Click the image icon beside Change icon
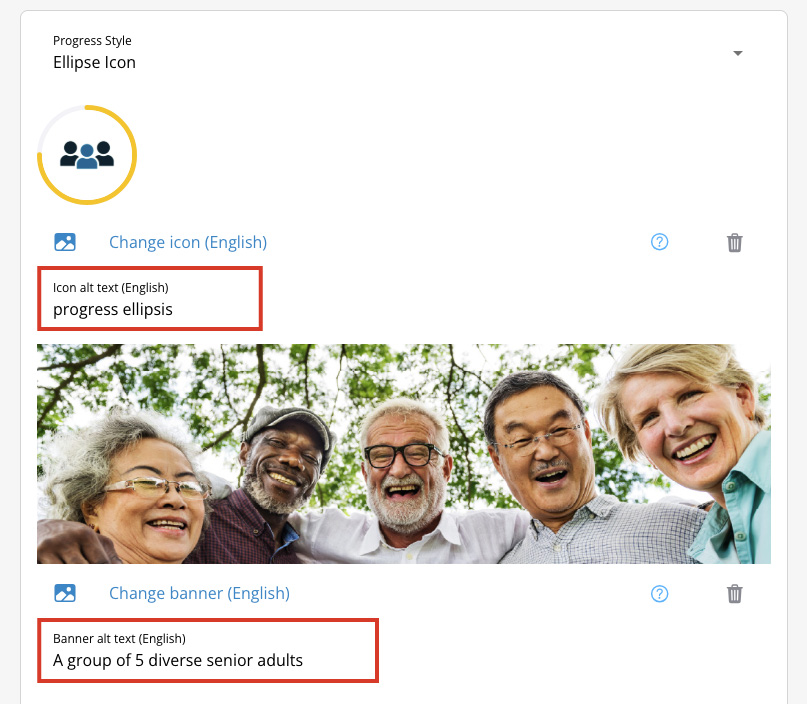Image resolution: width=807 pixels, height=704 pixels. point(65,242)
